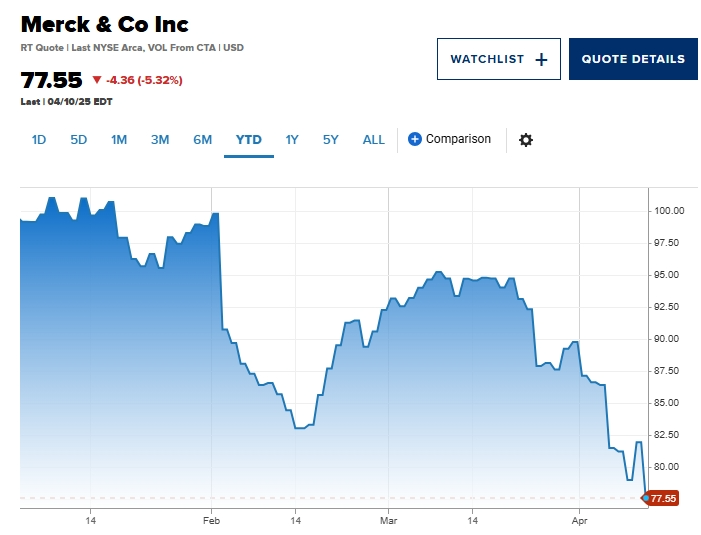Viewport: 701px width, 535px height.
Task: Switch chart to 5Y range
Action: tap(331, 140)
